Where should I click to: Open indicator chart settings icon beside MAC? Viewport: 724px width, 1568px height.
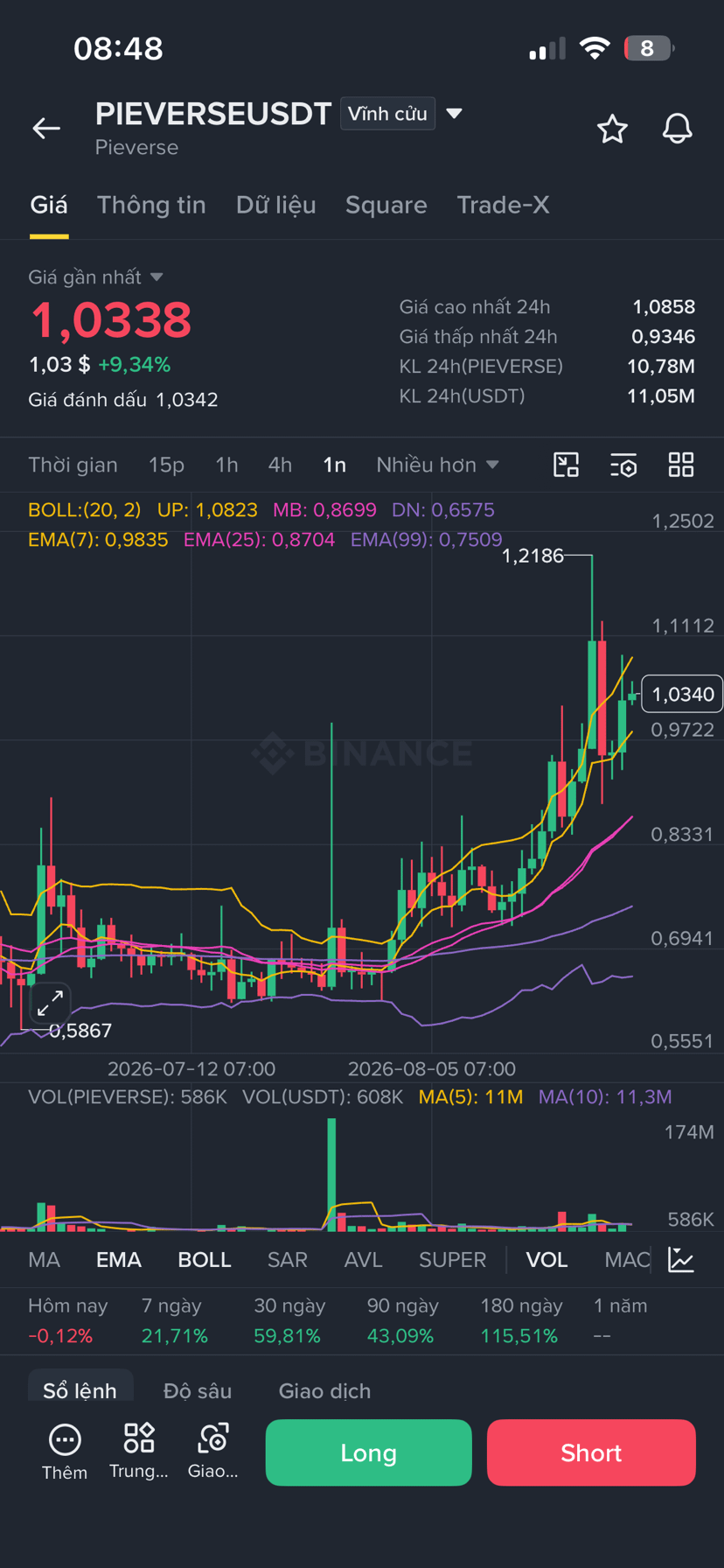[681, 1260]
